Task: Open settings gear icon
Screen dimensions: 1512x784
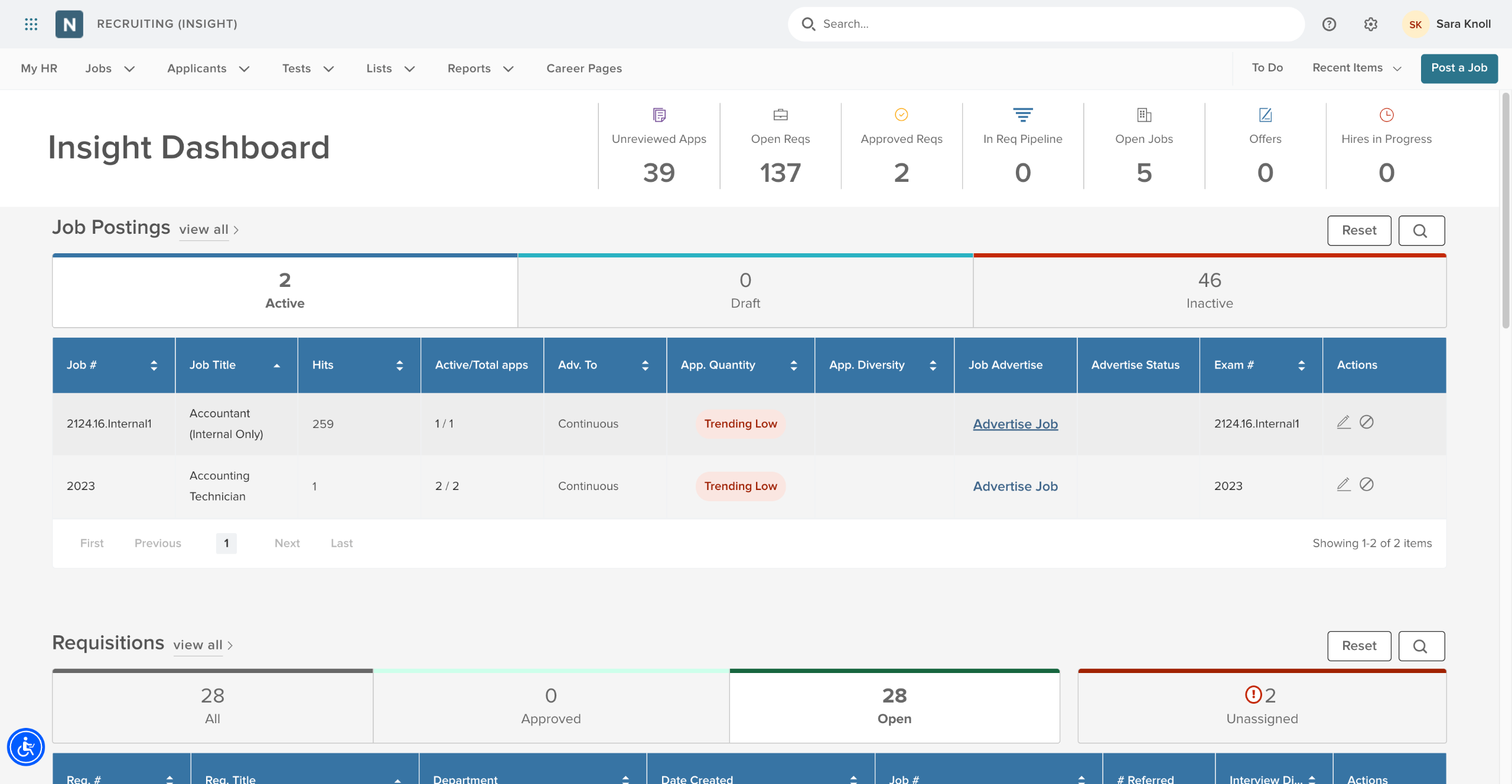Action: (x=1370, y=24)
